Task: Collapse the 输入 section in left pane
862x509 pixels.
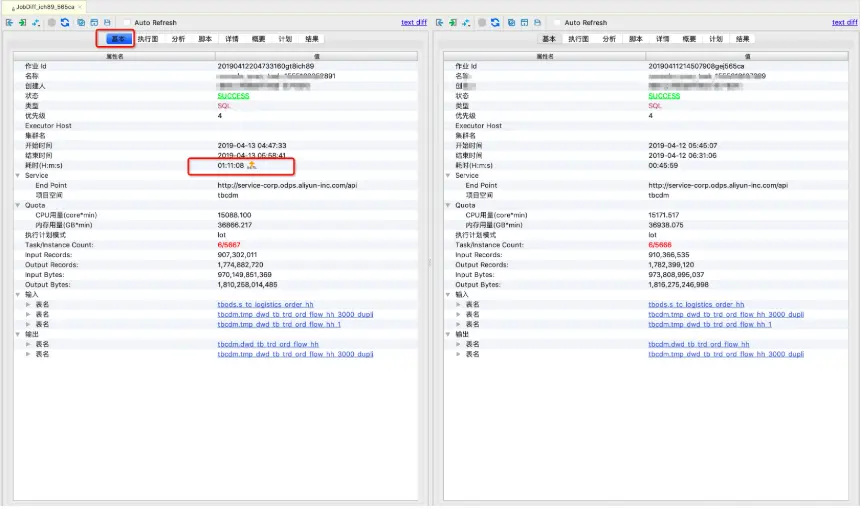Action: [18, 295]
